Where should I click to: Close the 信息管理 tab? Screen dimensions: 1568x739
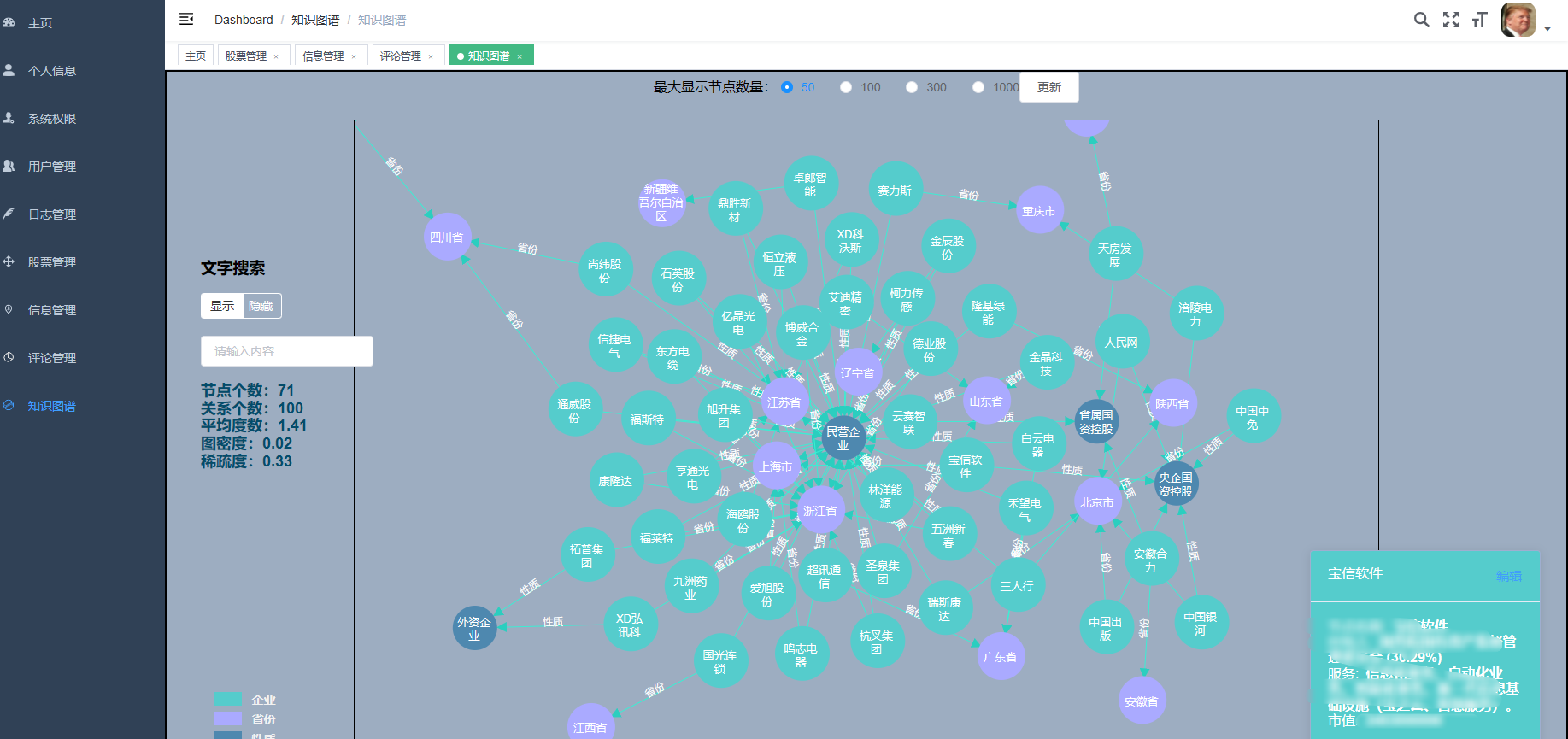pyautogui.click(x=354, y=56)
